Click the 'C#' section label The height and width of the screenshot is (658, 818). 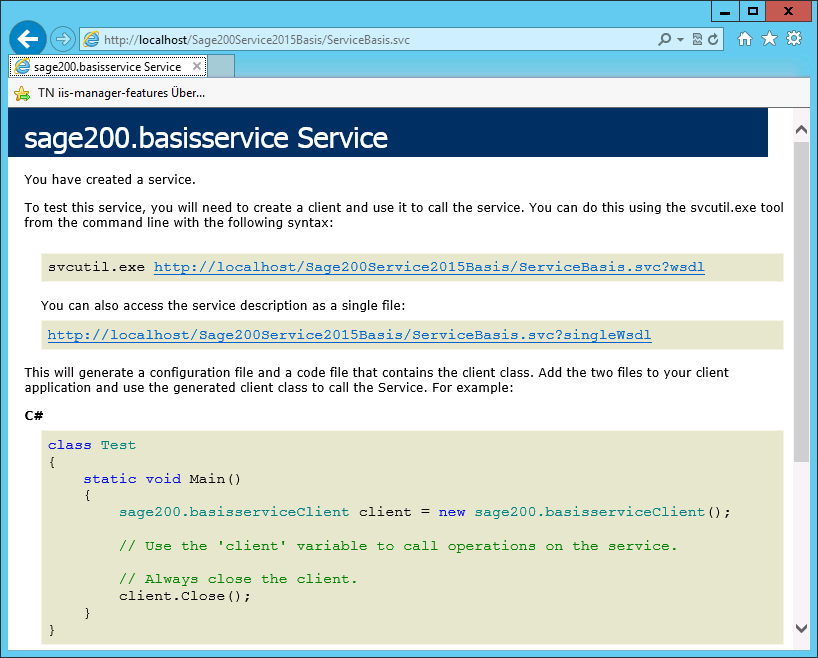pos(34,415)
